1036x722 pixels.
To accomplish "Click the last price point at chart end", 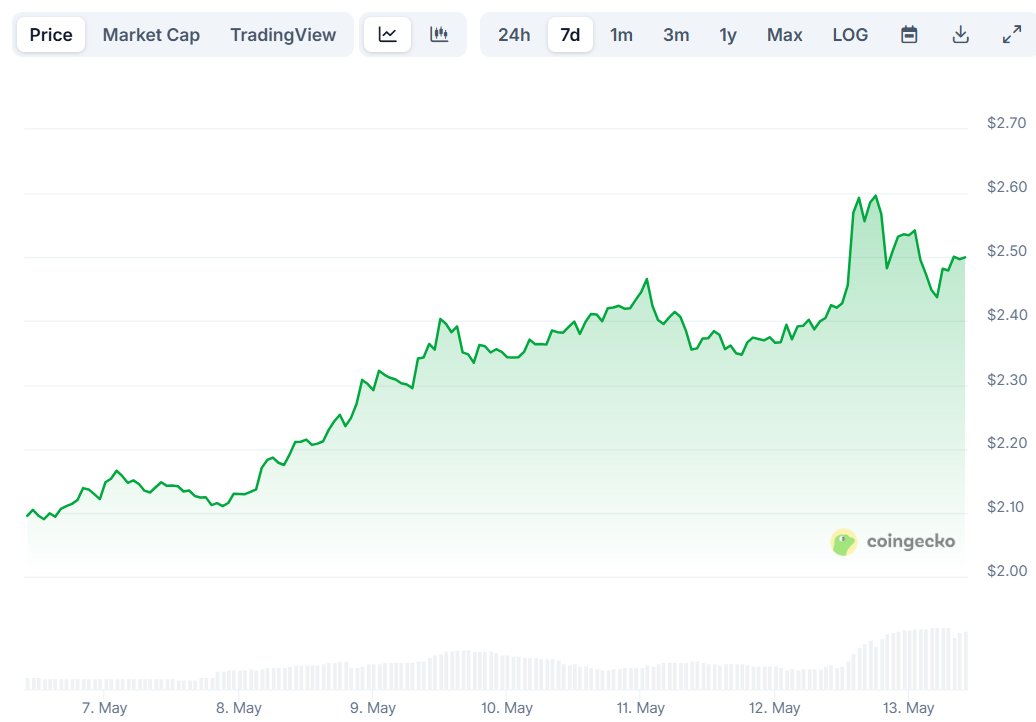I will point(965,257).
